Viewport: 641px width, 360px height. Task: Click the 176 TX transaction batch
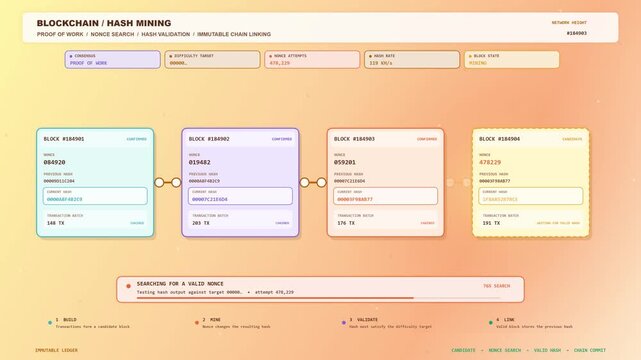[x=385, y=220]
